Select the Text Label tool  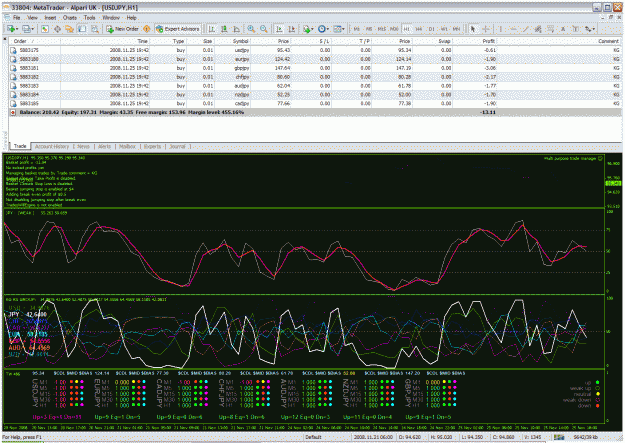point(576,29)
